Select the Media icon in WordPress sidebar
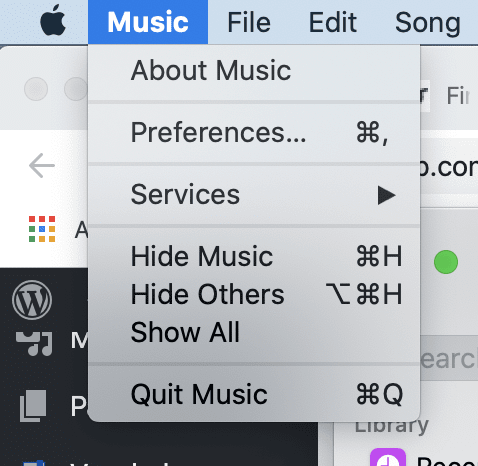Image resolution: width=478 pixels, height=466 pixels. (x=34, y=343)
